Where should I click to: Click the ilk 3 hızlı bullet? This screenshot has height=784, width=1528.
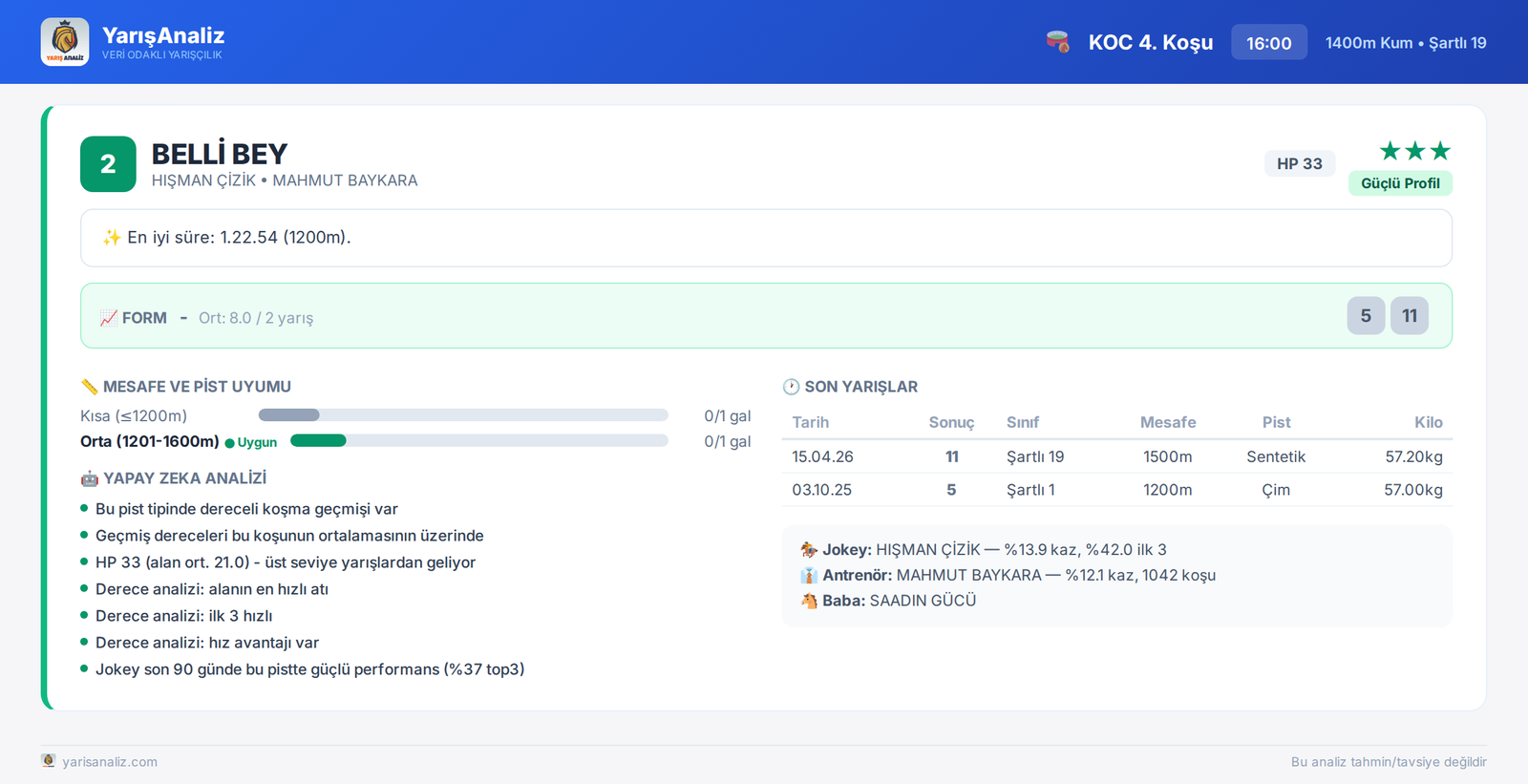(x=184, y=616)
